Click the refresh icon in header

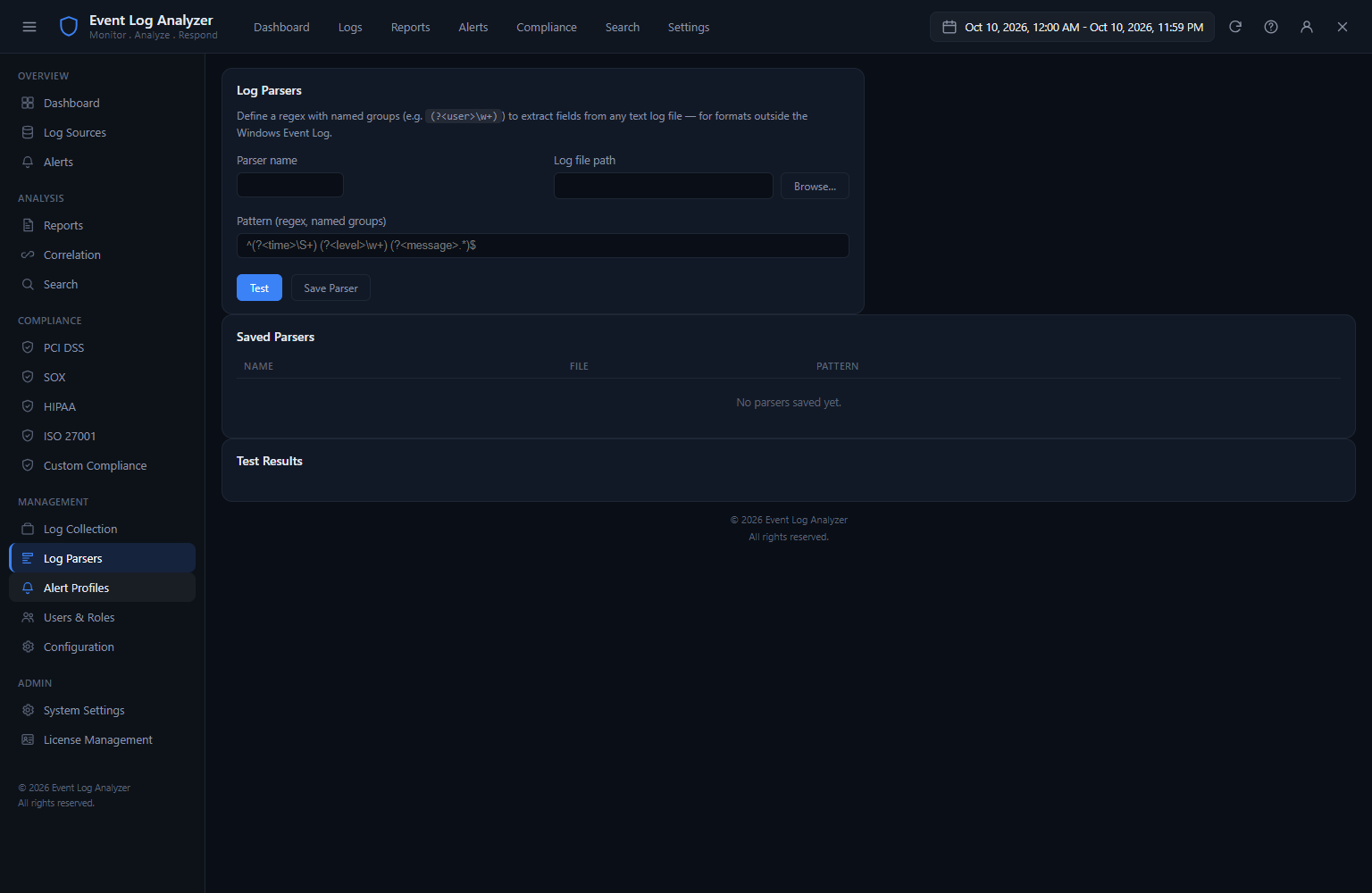(x=1235, y=27)
